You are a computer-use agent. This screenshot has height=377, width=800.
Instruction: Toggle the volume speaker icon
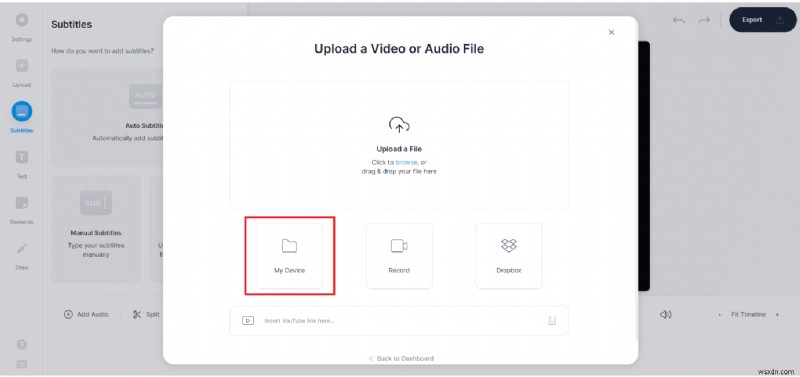[665, 315]
